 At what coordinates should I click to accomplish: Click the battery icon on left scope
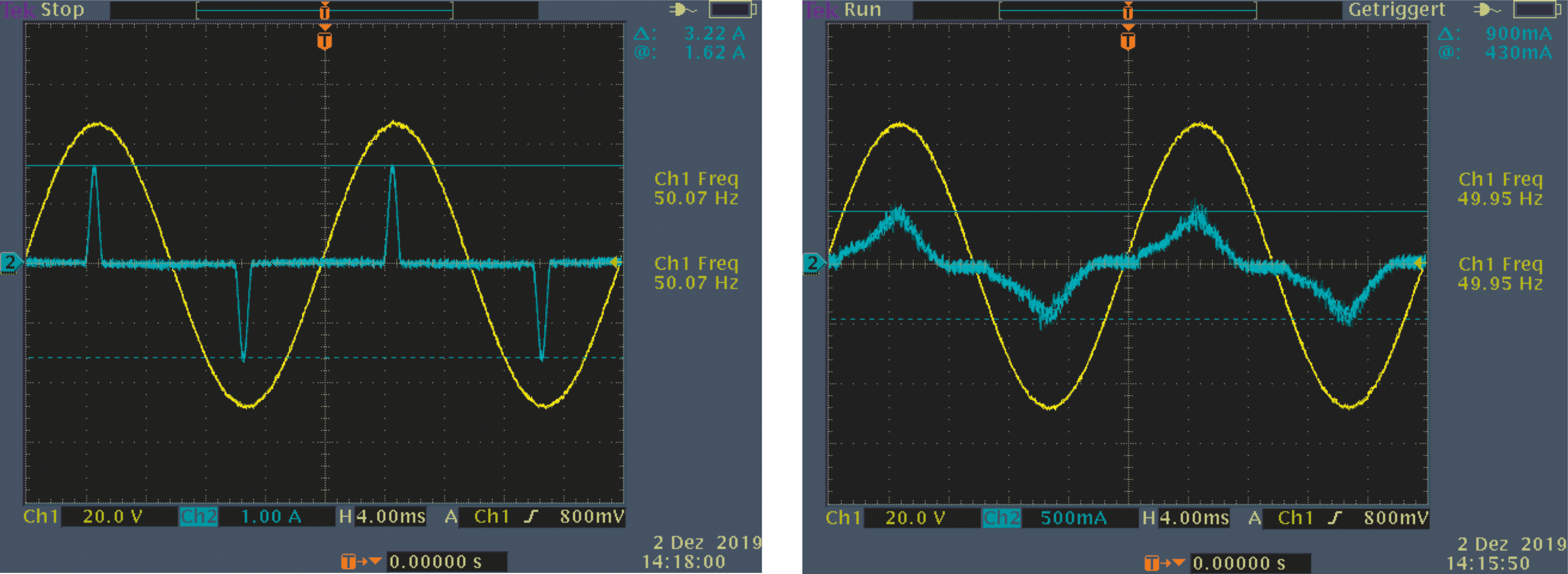point(732,10)
